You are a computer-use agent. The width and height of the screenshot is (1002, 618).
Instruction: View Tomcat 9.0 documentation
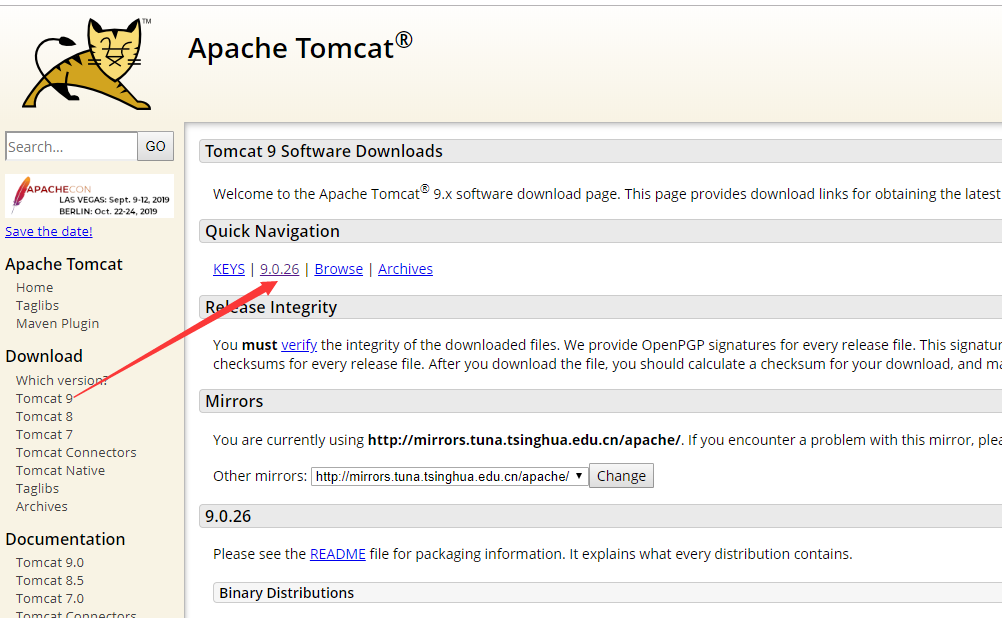click(x=50, y=562)
